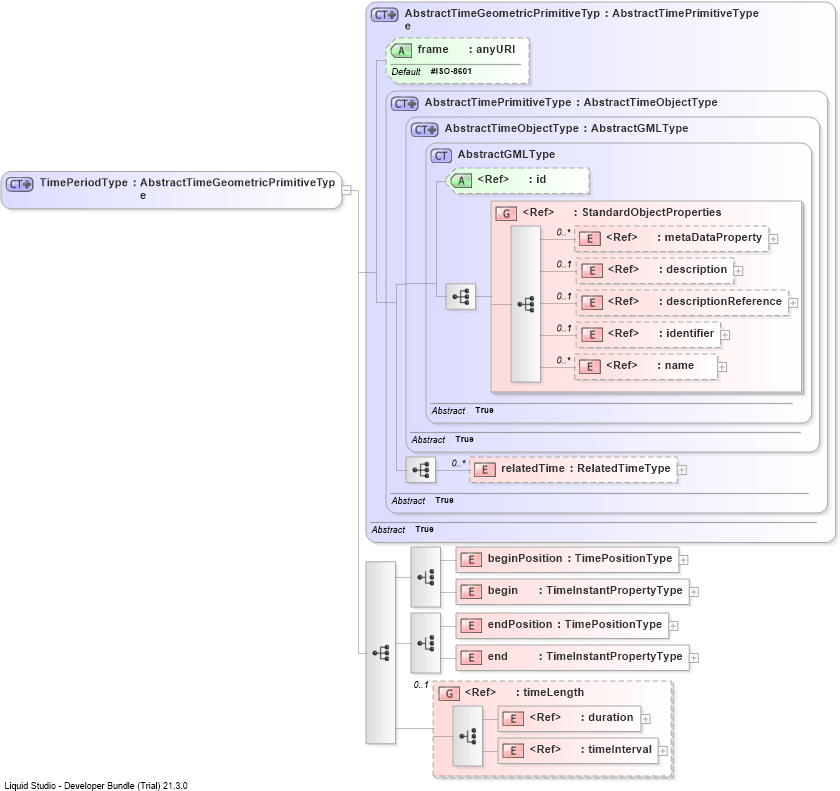Select the ': metaDataProperty' element label

coord(709,238)
